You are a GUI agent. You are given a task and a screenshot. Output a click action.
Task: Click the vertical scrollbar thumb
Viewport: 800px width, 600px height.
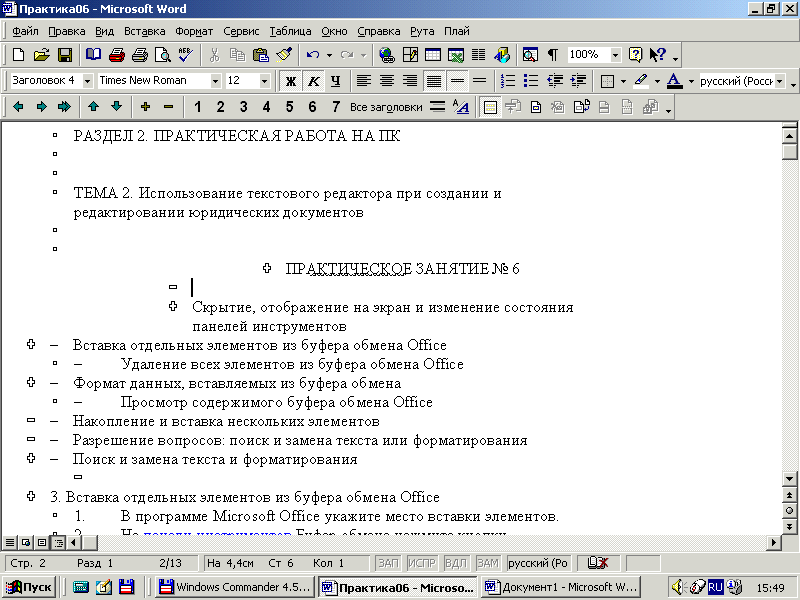click(789, 152)
